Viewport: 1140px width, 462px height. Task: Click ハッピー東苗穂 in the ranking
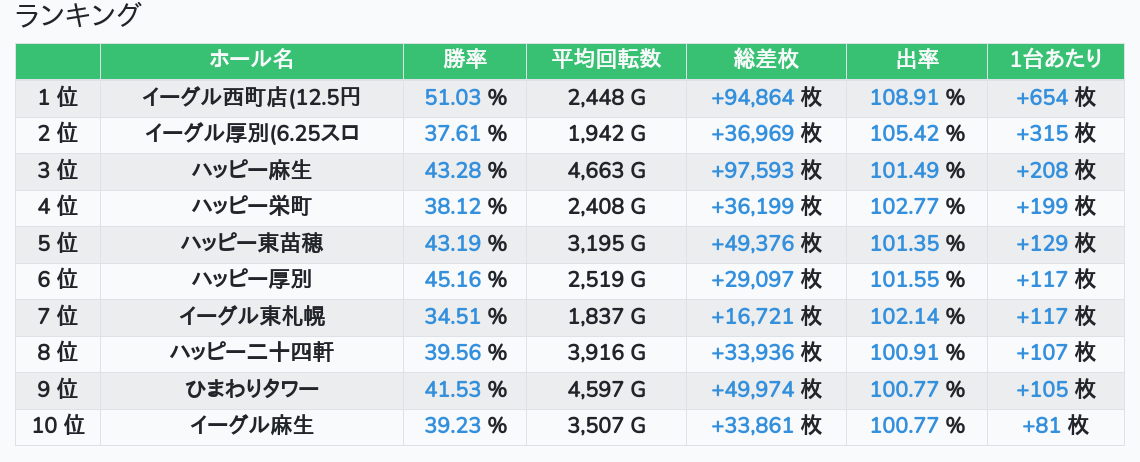click(252, 243)
